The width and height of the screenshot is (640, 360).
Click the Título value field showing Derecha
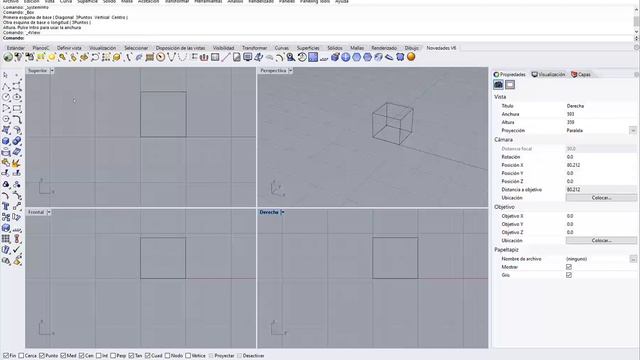coord(601,106)
